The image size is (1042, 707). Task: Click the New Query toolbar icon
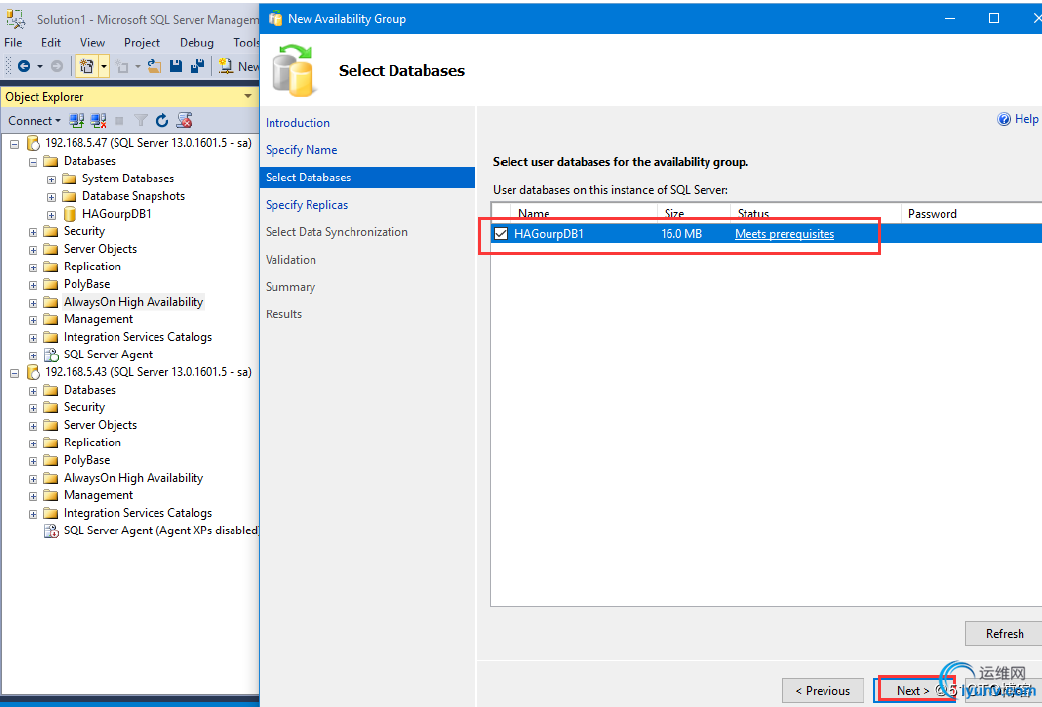[x=226, y=66]
